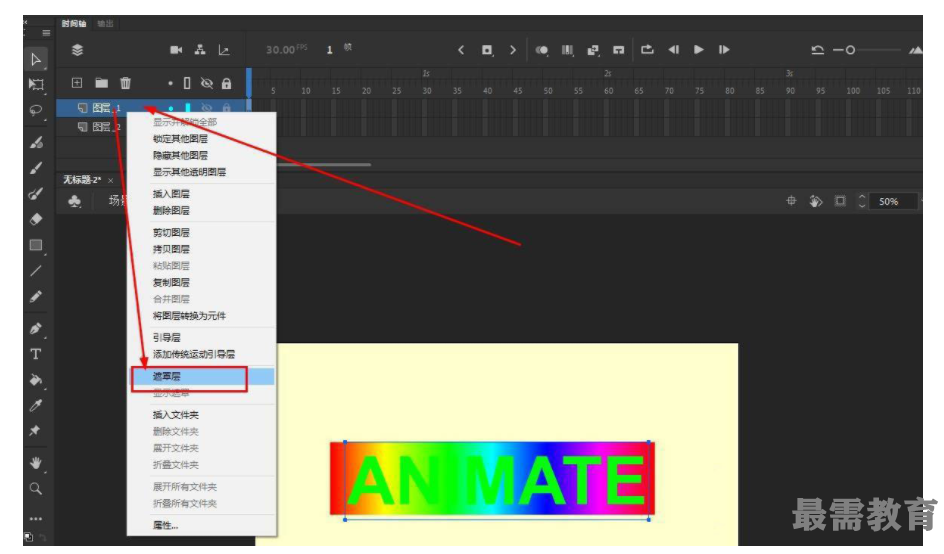Viewport: 944px width, 554px height.
Task: Select the Classic Brush tool
Action: [36, 168]
